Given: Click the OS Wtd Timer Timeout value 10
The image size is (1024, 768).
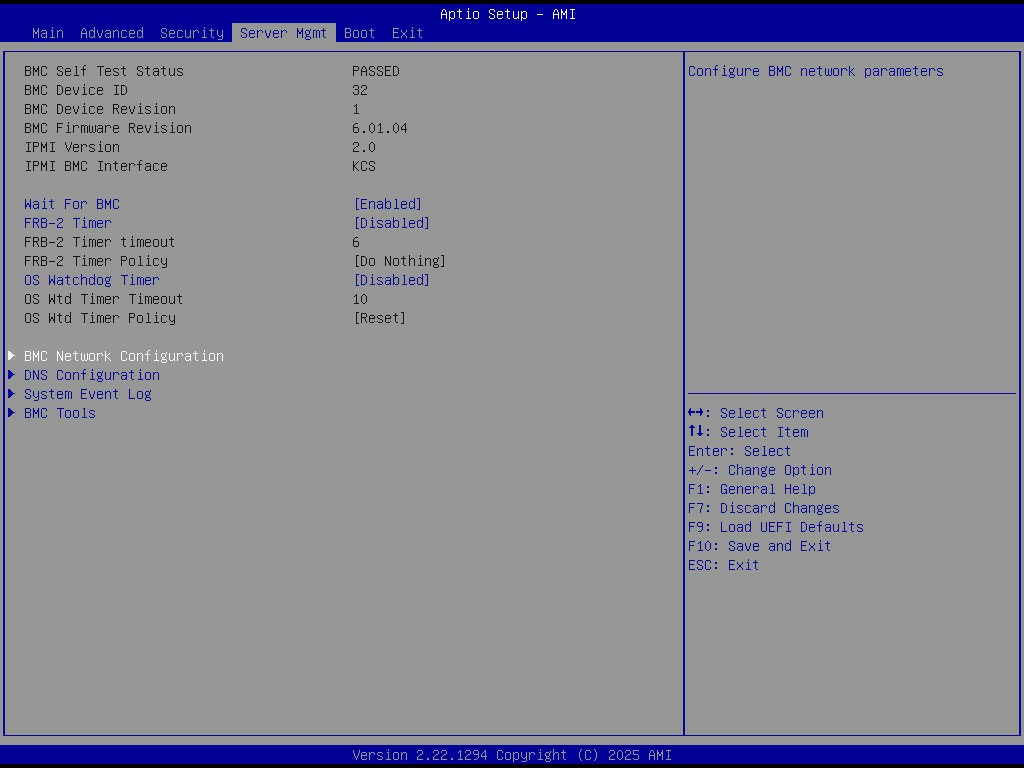Looking at the screenshot, I should tap(360, 299).
